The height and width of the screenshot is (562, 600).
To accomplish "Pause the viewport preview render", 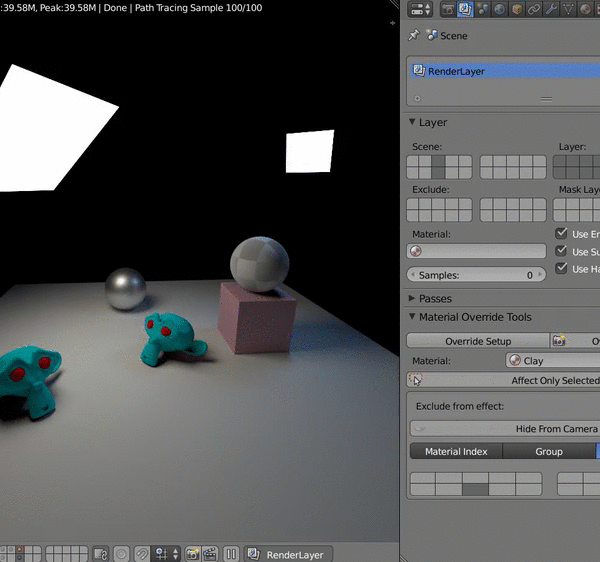I will click(x=231, y=554).
